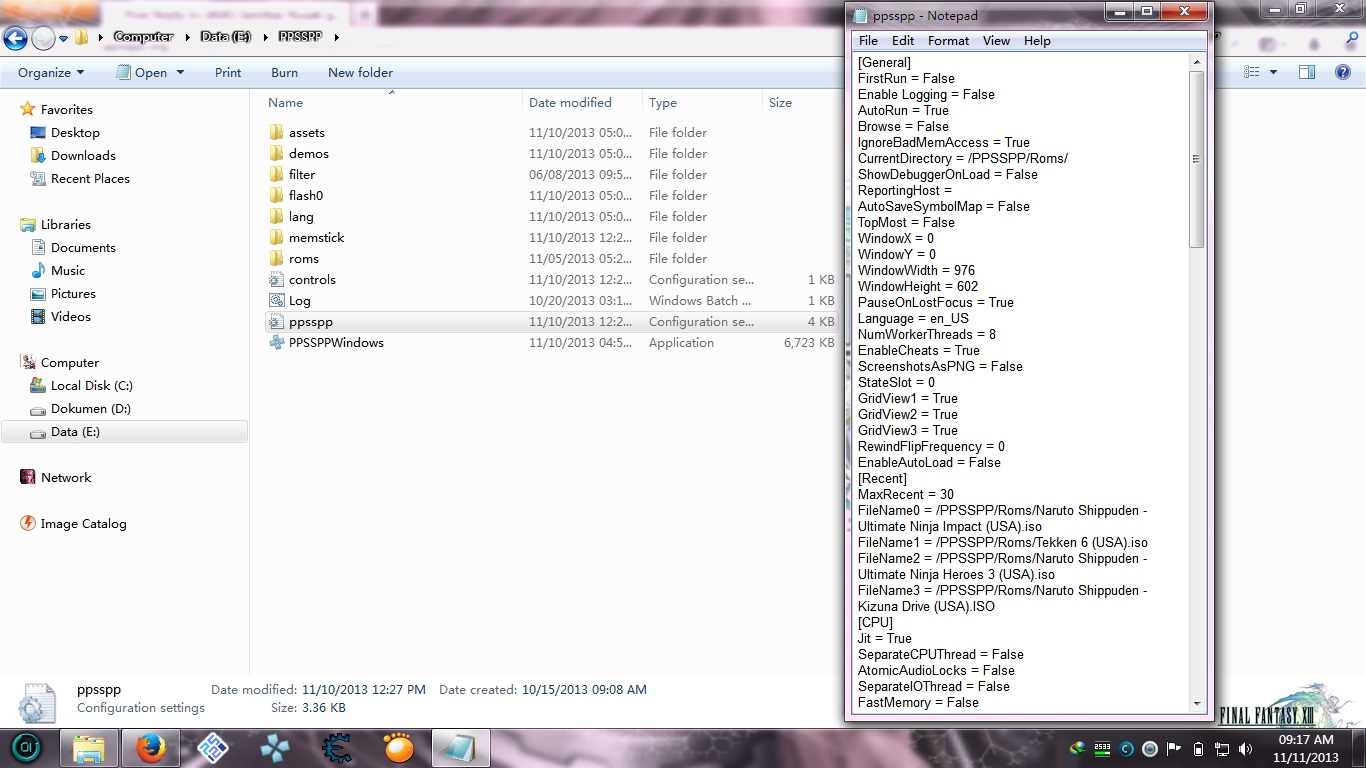Open the Edit menu in Notepad
Screen dimensions: 1366x768
click(x=903, y=41)
